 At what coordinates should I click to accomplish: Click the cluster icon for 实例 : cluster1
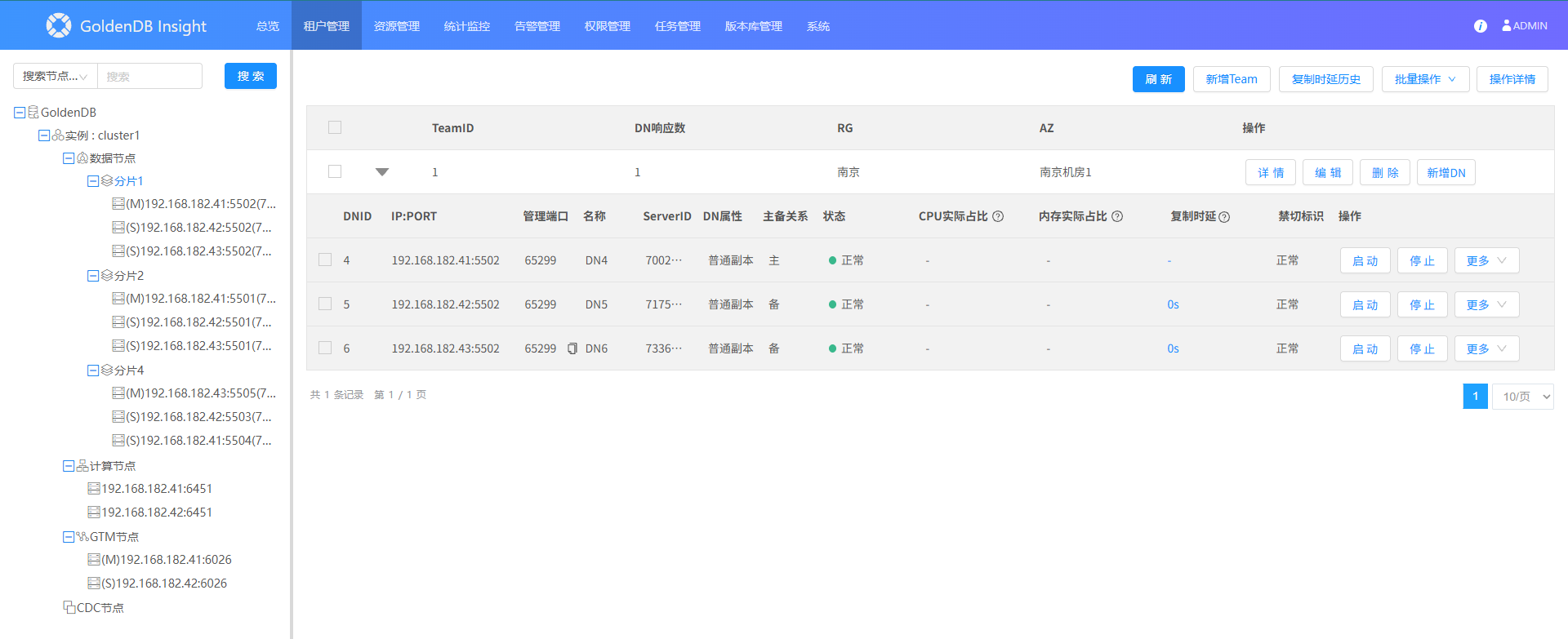[58, 135]
